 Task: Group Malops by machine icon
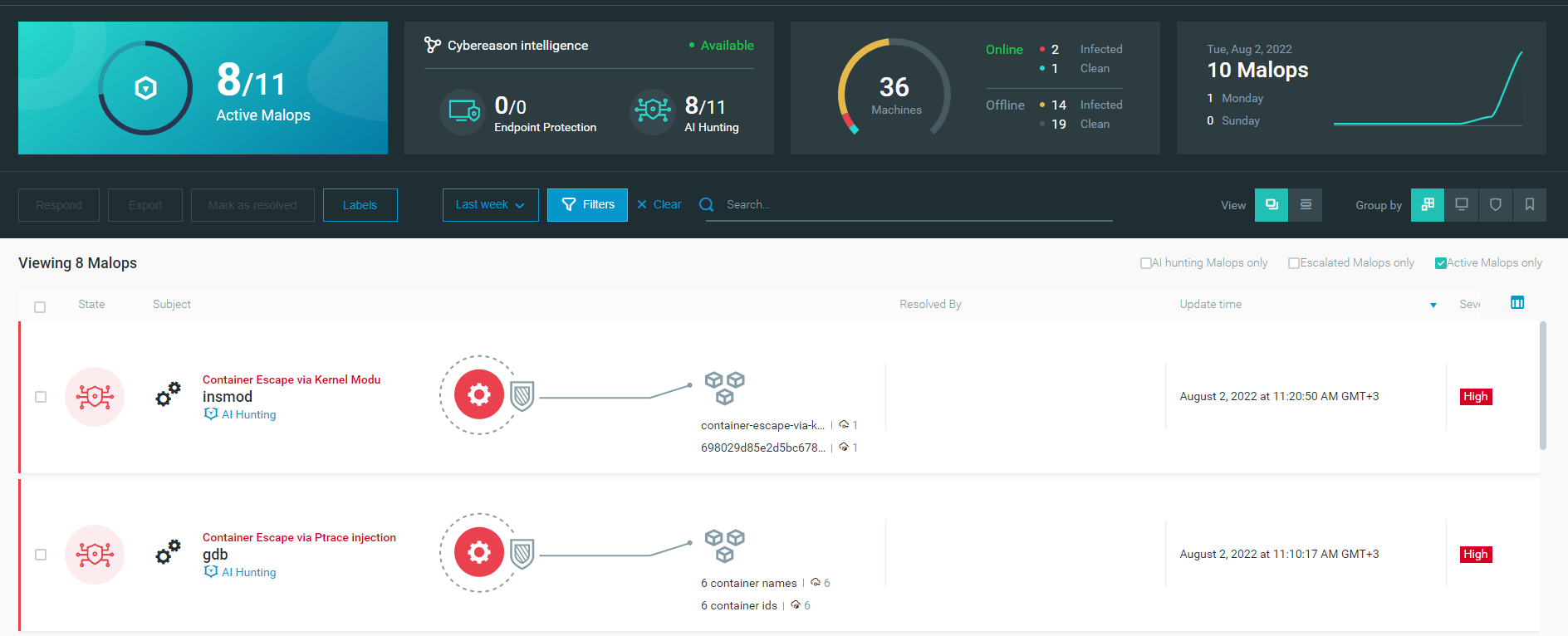tap(1462, 205)
